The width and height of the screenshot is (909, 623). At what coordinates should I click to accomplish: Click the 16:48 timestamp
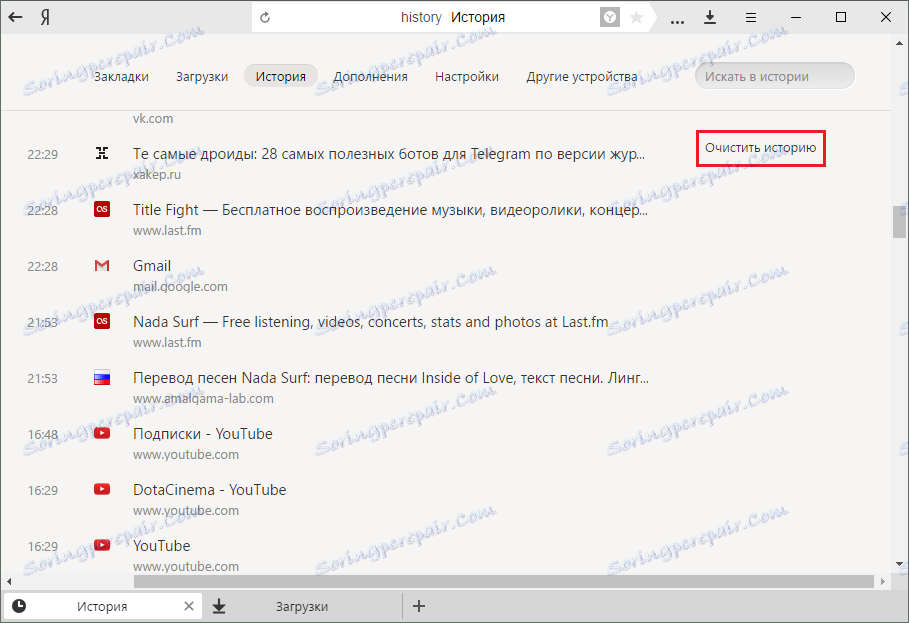click(x=43, y=434)
